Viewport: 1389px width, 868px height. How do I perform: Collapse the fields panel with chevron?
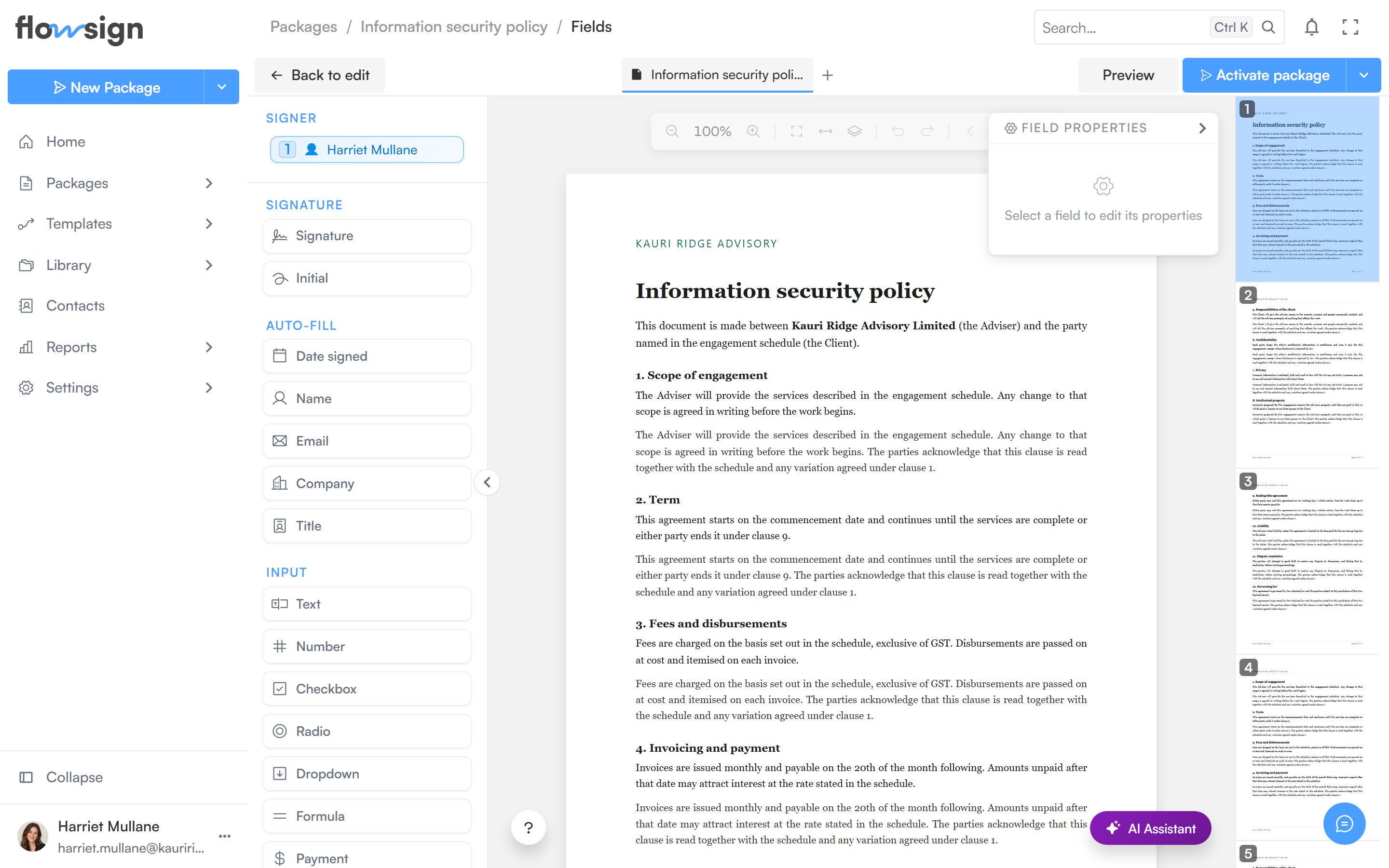pyautogui.click(x=487, y=482)
